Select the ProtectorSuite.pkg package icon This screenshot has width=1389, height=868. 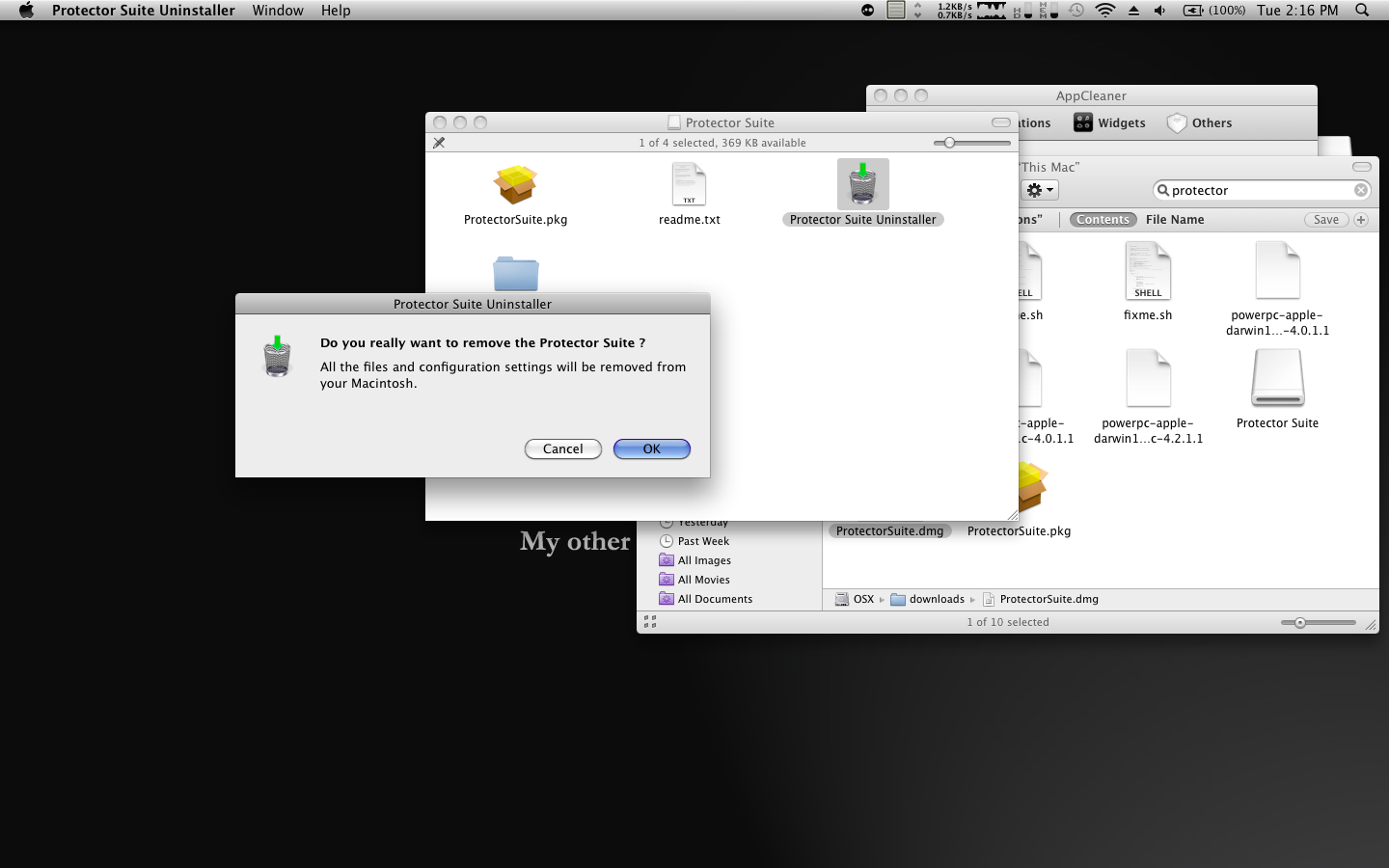[515, 184]
